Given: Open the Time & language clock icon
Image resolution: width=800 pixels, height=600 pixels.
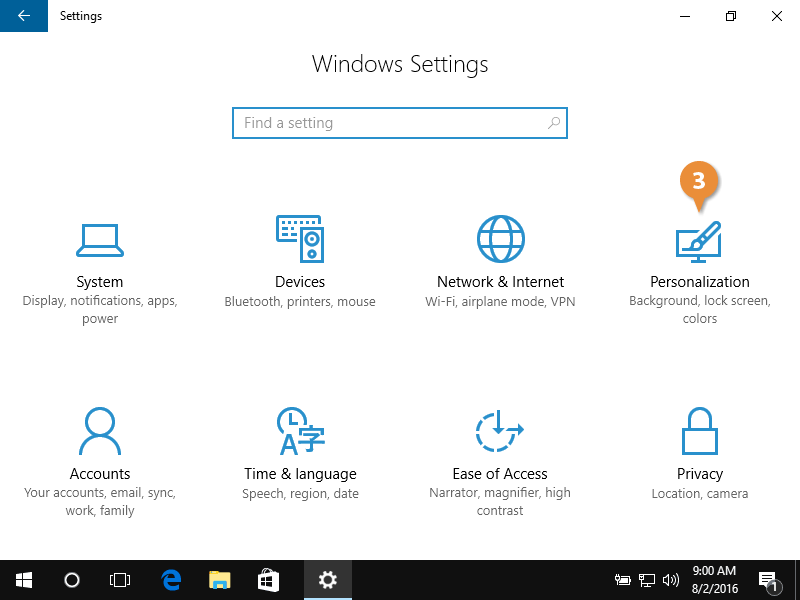Looking at the screenshot, I should 301,431.
